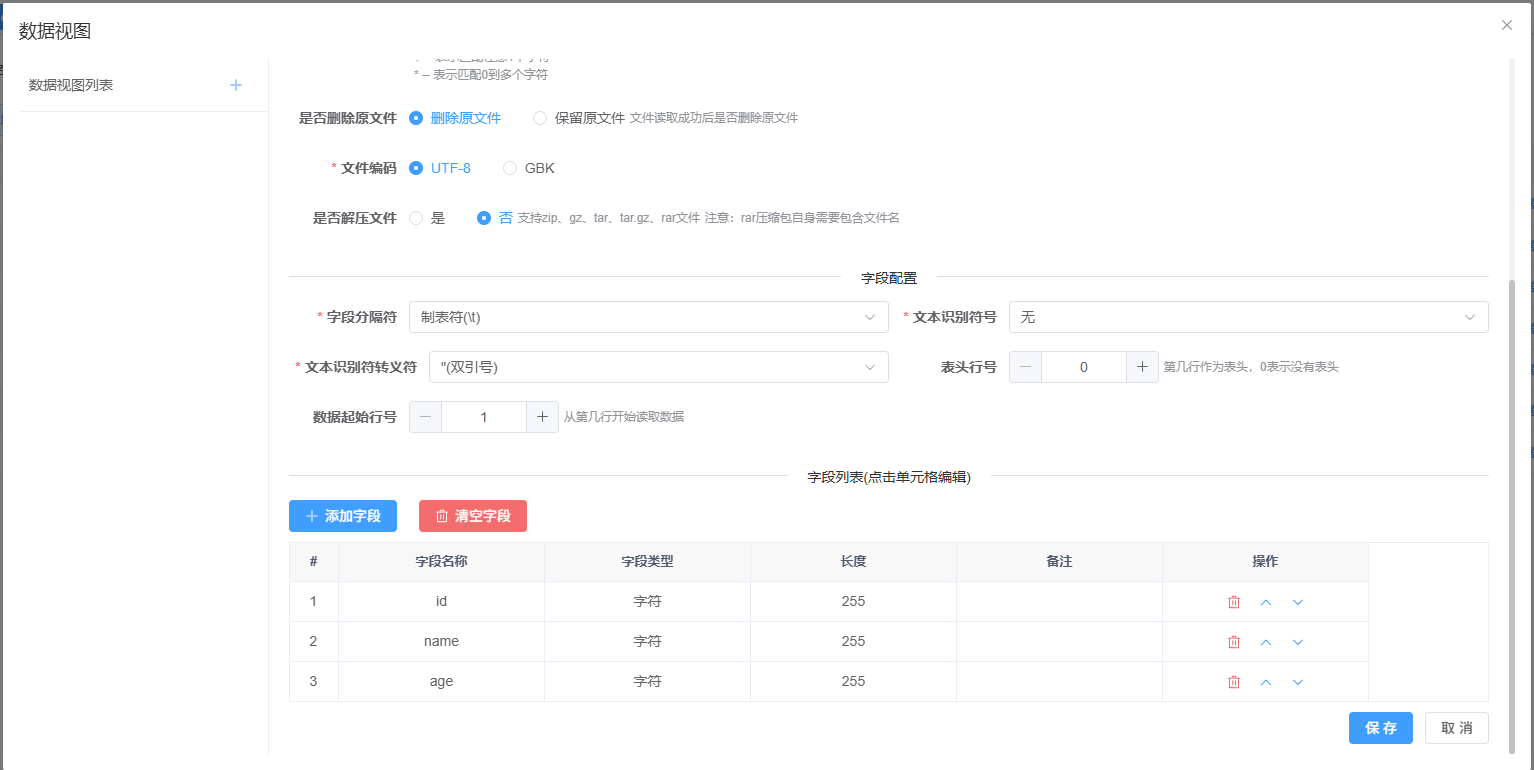Choose GBK file encoding

510,168
